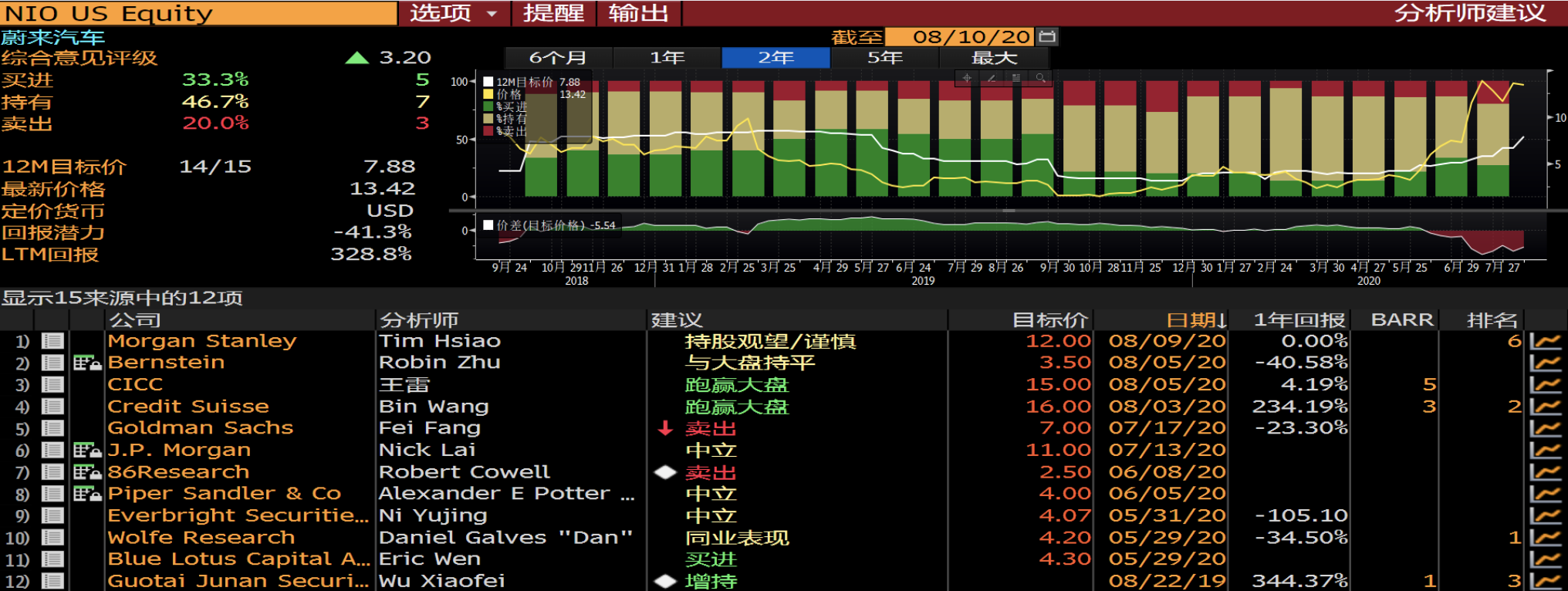Click the red downgrade arrow for Goldman Sachs
This screenshot has height=591, width=1568.
[x=665, y=428]
